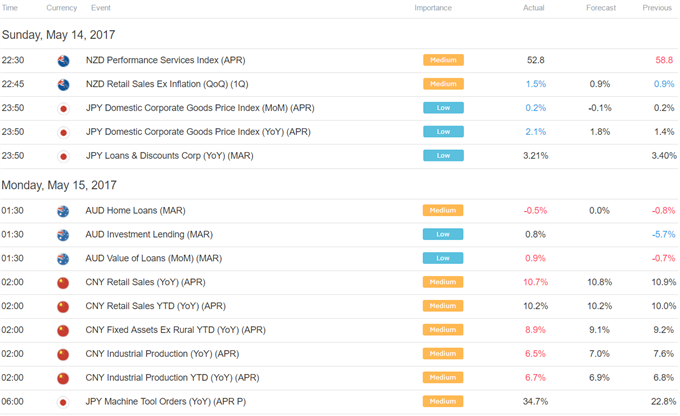This screenshot has width=680, height=416.
Task: Open AUD Home Loans (MAR) event
Action: 135,210
